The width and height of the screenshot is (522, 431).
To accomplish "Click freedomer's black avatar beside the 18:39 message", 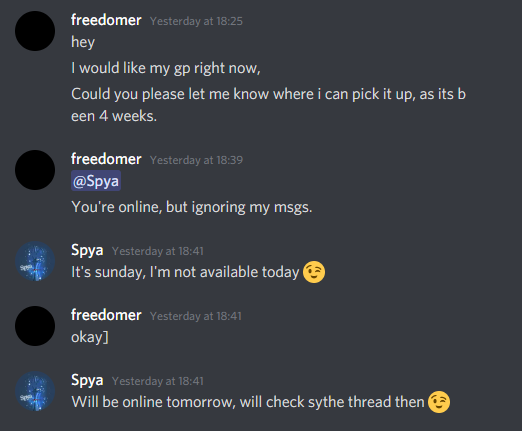I will (35, 170).
